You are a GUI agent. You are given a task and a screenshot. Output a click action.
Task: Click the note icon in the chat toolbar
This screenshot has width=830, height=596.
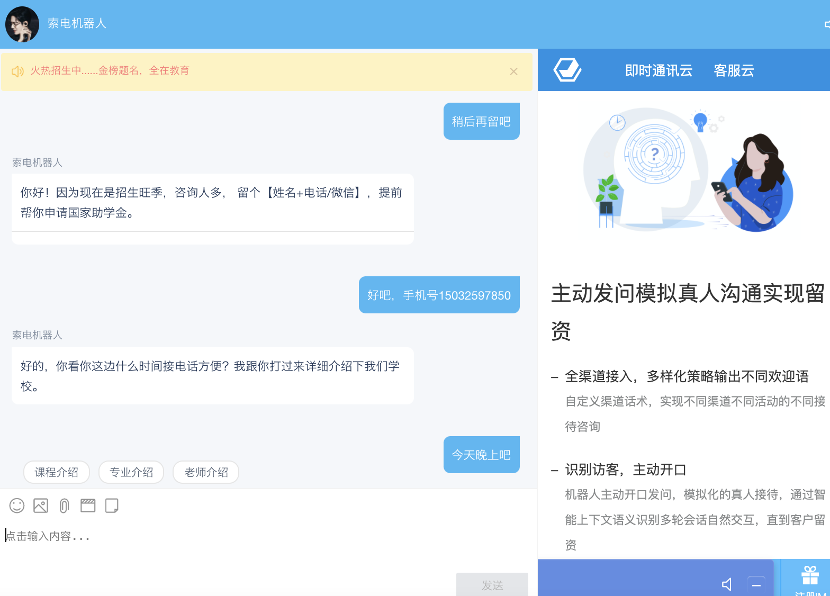[x=112, y=506]
